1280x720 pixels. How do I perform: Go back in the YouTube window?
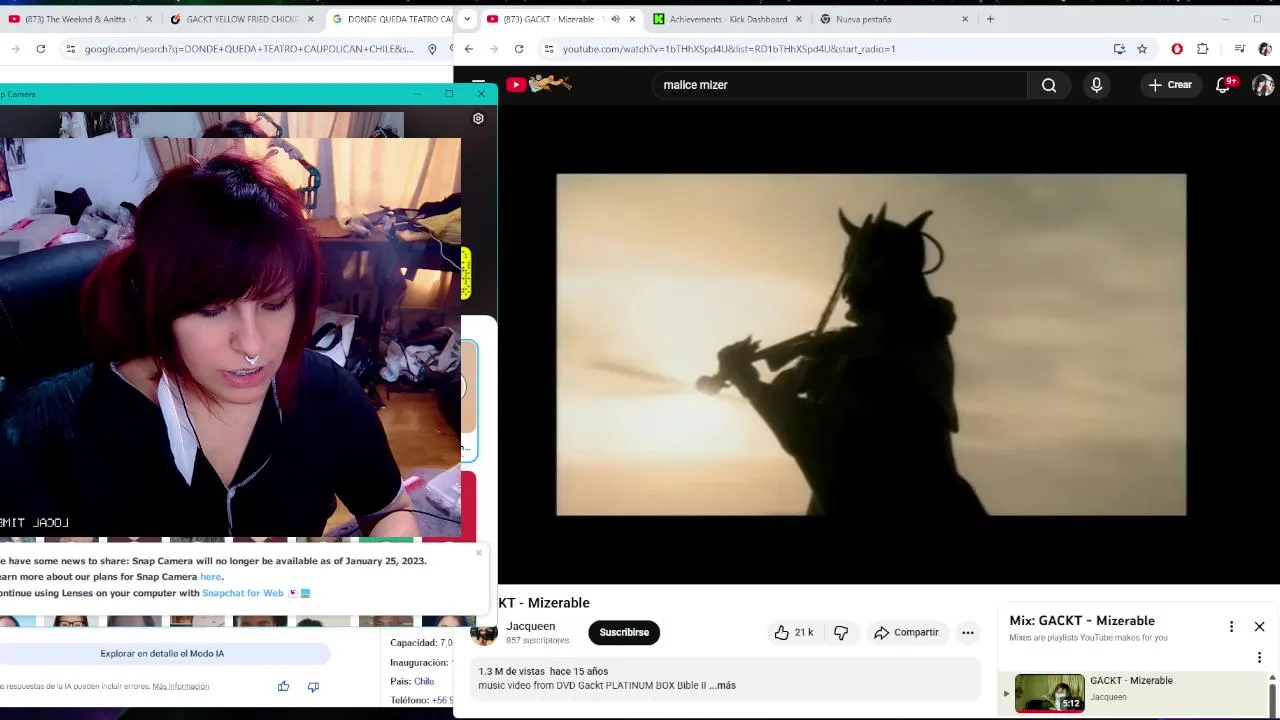(468, 49)
